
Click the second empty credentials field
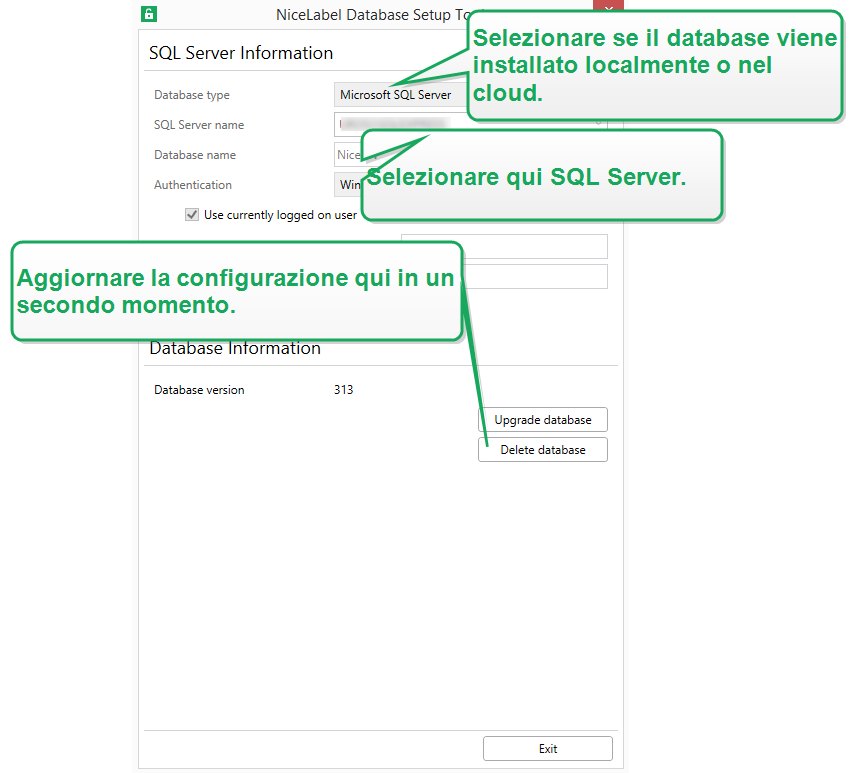click(535, 277)
